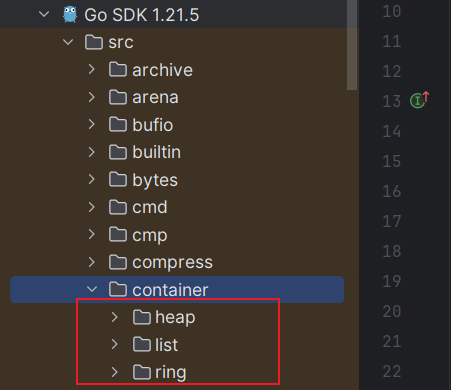The height and width of the screenshot is (390, 451).
Task: Expand the list folder chevron
Action: coord(115,344)
